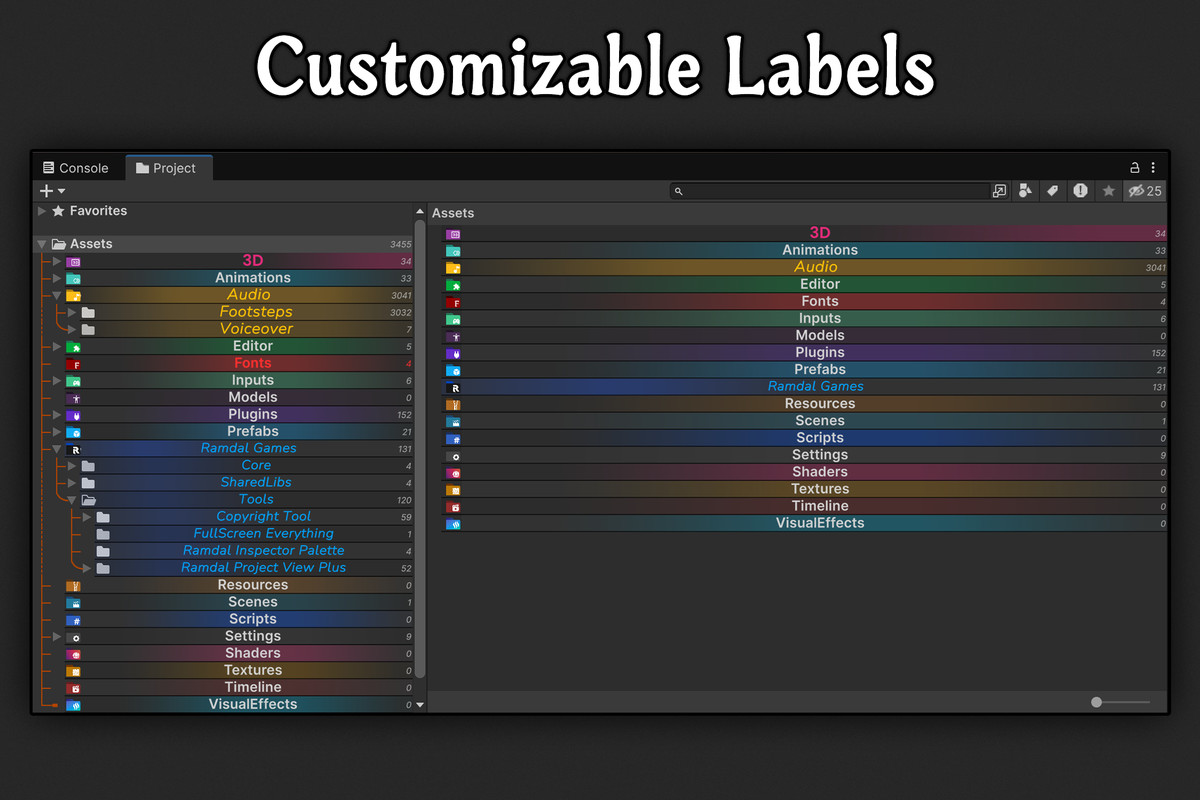This screenshot has width=1200, height=800.
Task: Click the icon size zoom slider
Action: [1097, 703]
